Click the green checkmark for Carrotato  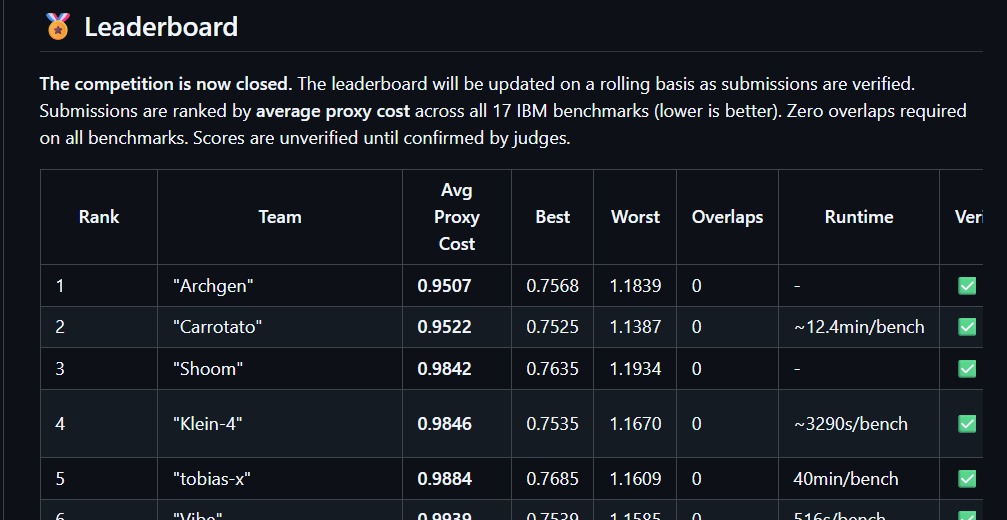pyautogui.click(x=967, y=327)
